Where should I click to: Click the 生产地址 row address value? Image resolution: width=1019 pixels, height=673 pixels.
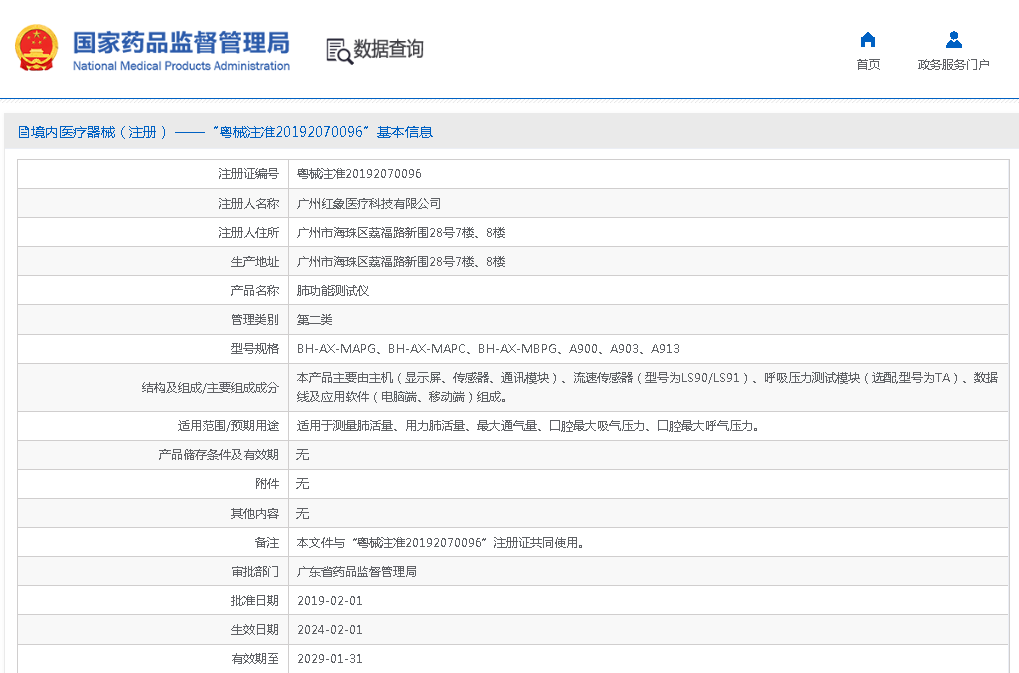(x=401, y=262)
